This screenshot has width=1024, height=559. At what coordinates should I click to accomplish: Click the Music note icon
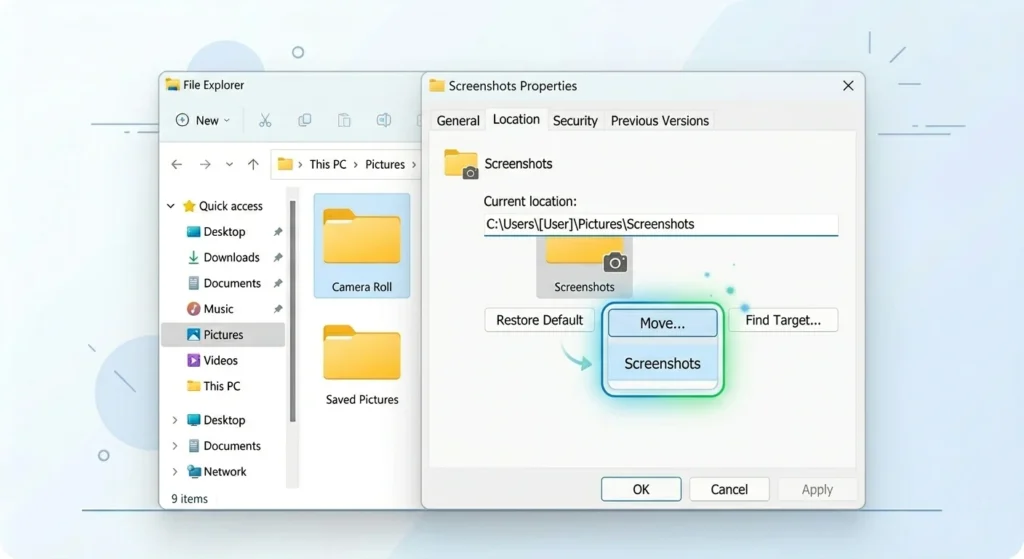tap(193, 308)
